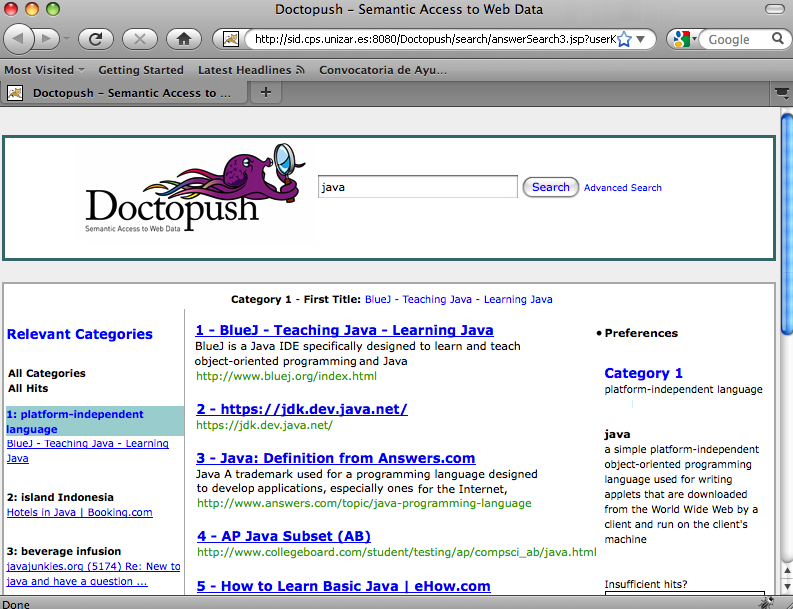The height and width of the screenshot is (609, 793).
Task: Click the scrollbar down arrow
Action: (x=787, y=586)
